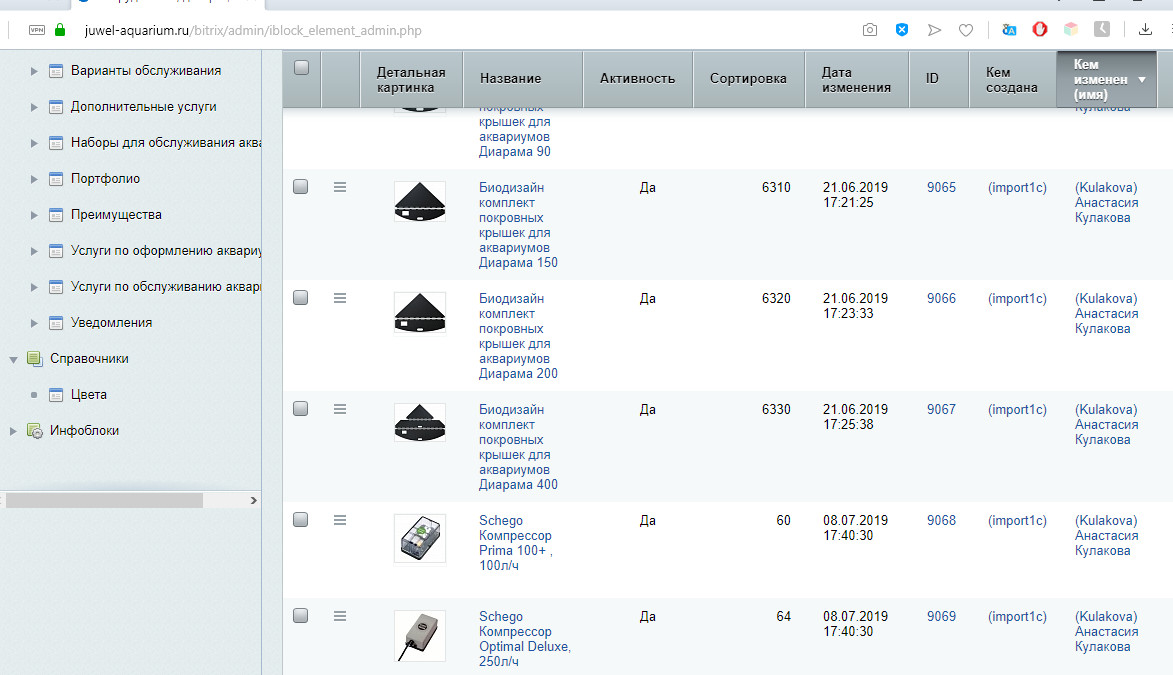This screenshot has width=1173, height=675.
Task: Click the browser snapshot camera icon
Action: (869, 30)
